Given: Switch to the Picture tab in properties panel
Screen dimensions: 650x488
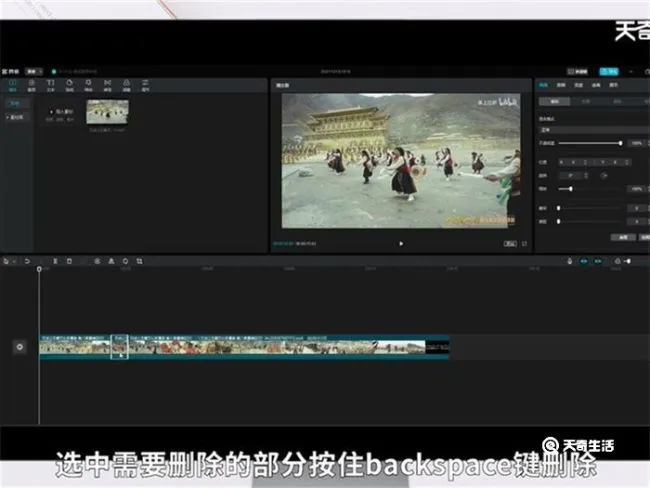Looking at the screenshot, I should point(543,85).
